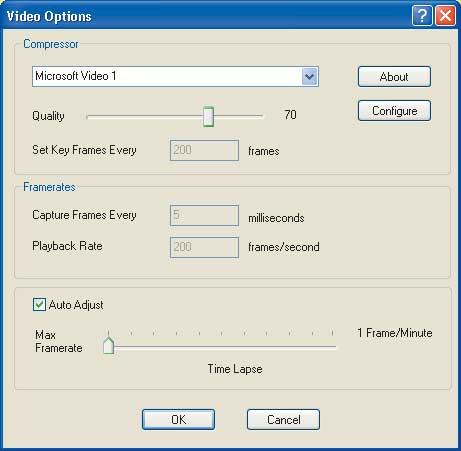Click the Video Options title bar text

[x=49, y=16]
